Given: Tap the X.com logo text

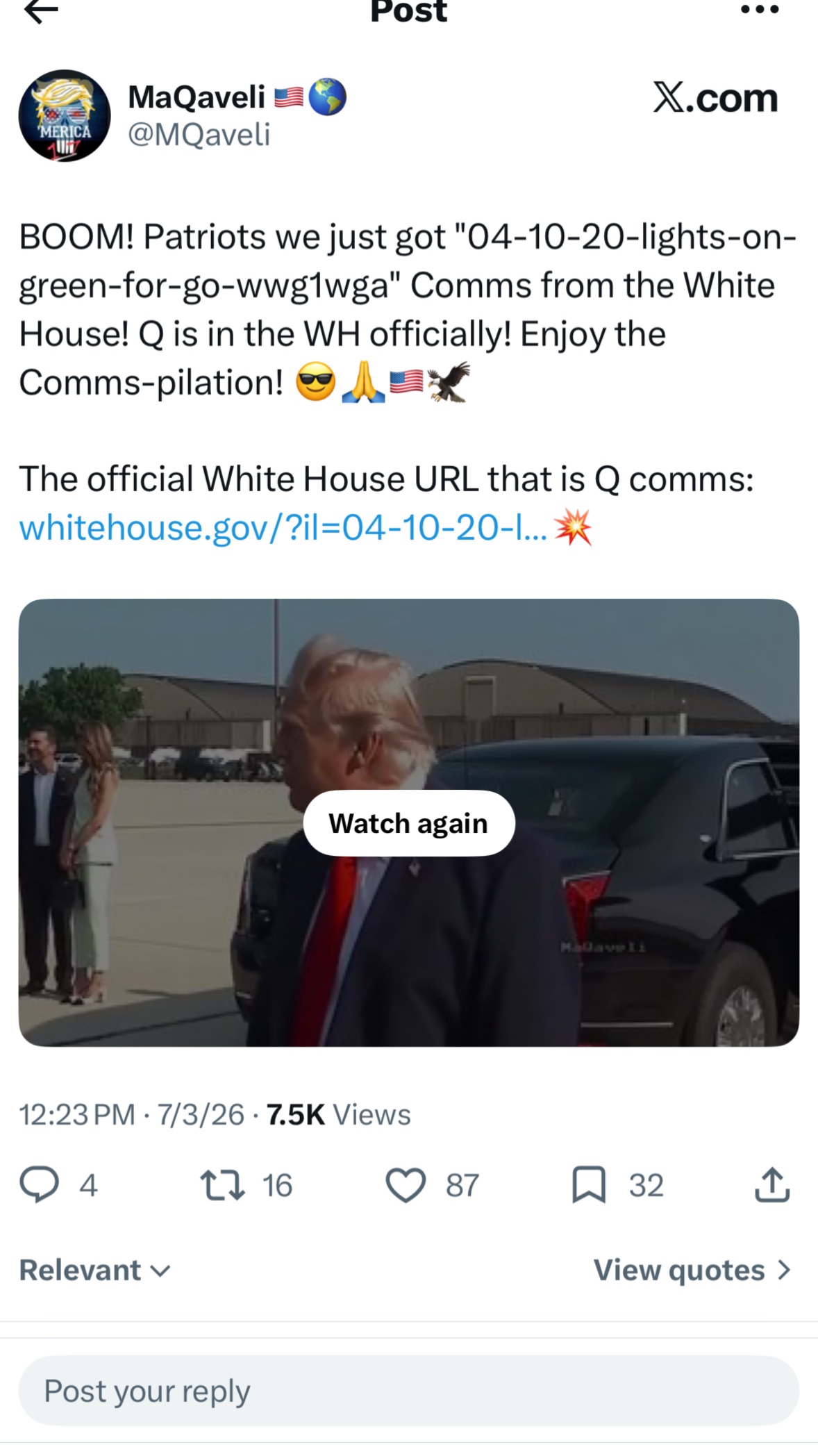Looking at the screenshot, I should (715, 98).
